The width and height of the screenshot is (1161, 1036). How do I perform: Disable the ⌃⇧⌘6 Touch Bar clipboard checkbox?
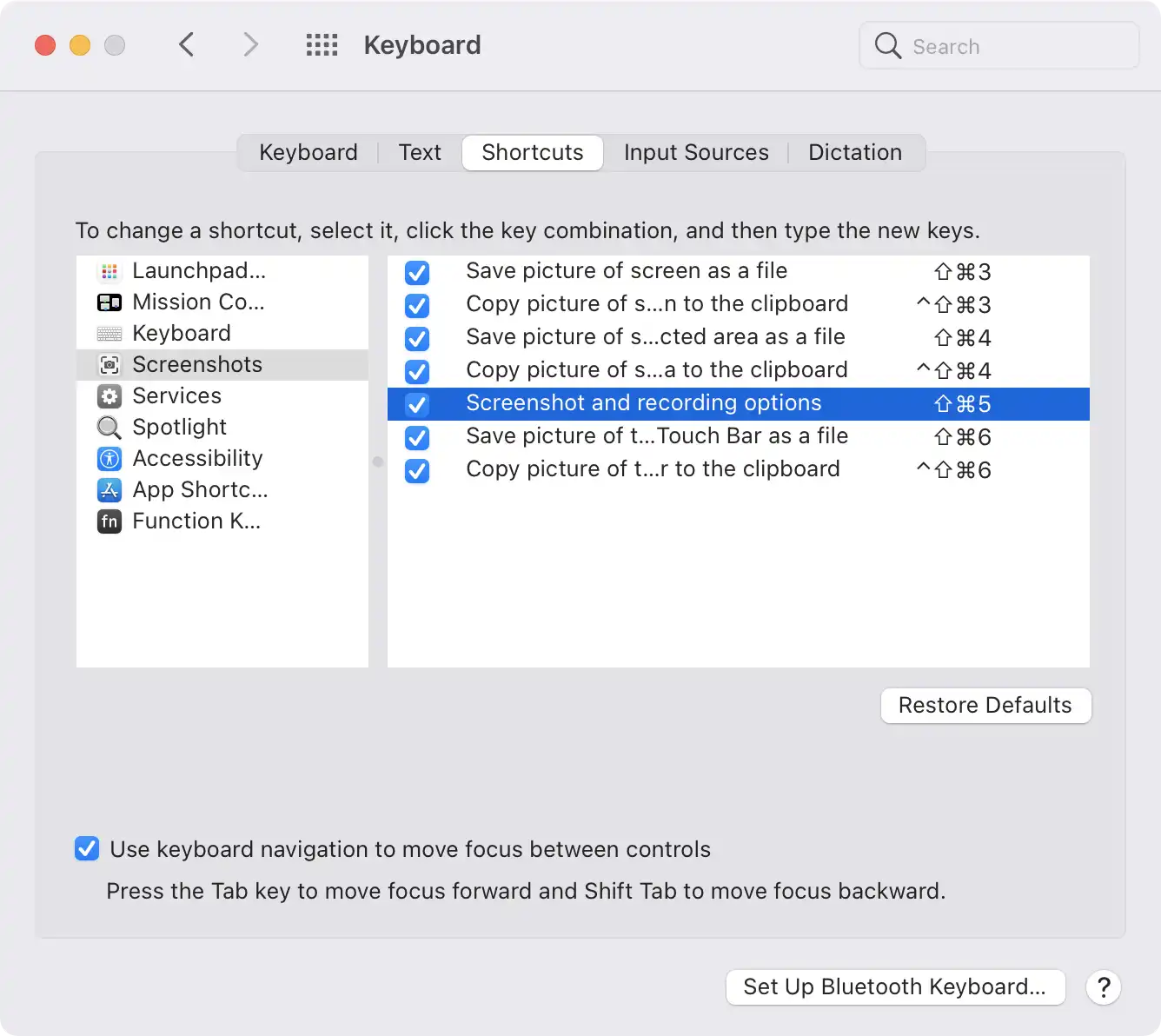(417, 471)
